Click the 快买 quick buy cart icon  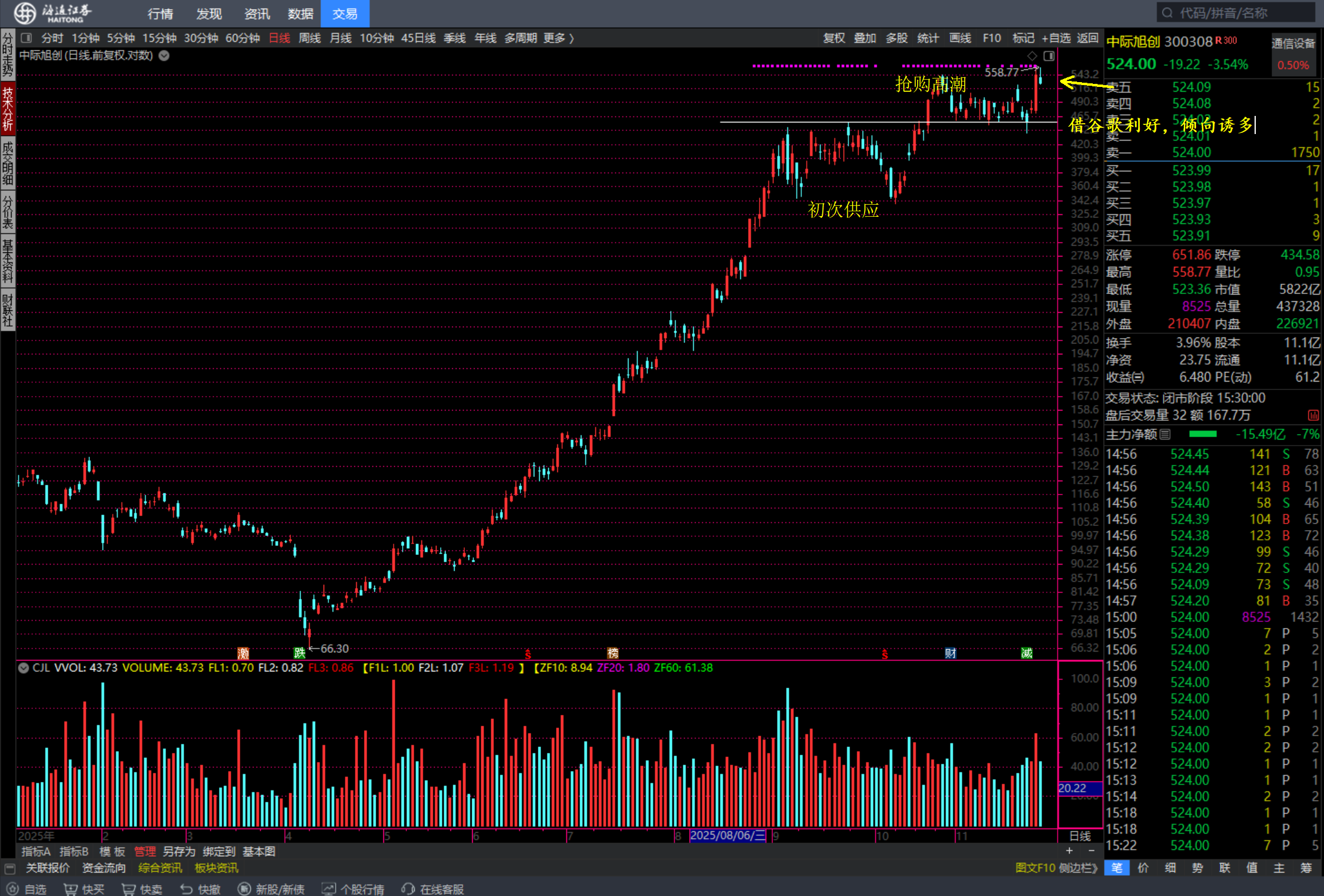pos(71,889)
